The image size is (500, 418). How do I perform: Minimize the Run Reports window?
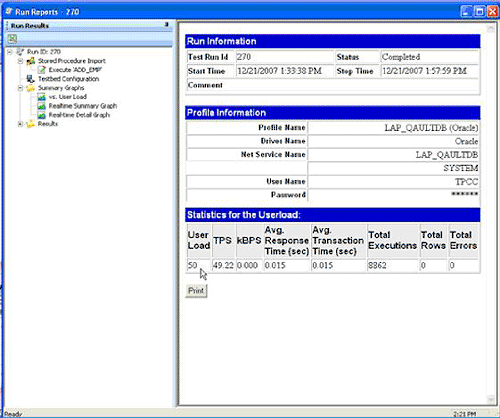[x=466, y=12]
